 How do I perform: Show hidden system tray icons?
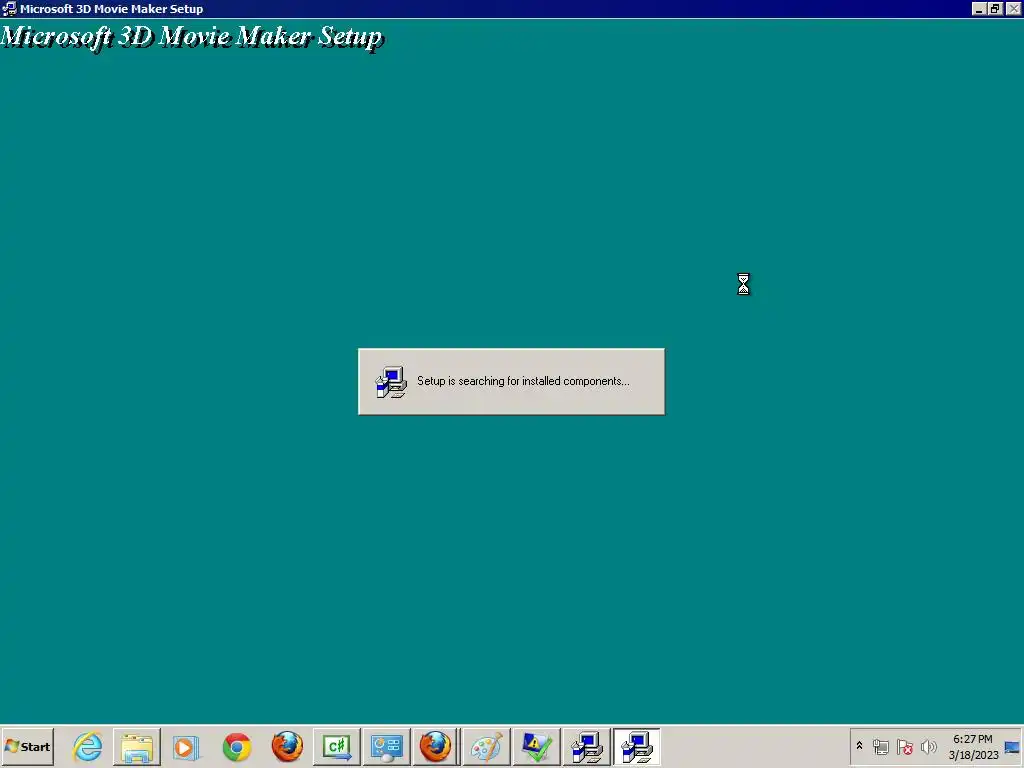[x=859, y=746]
